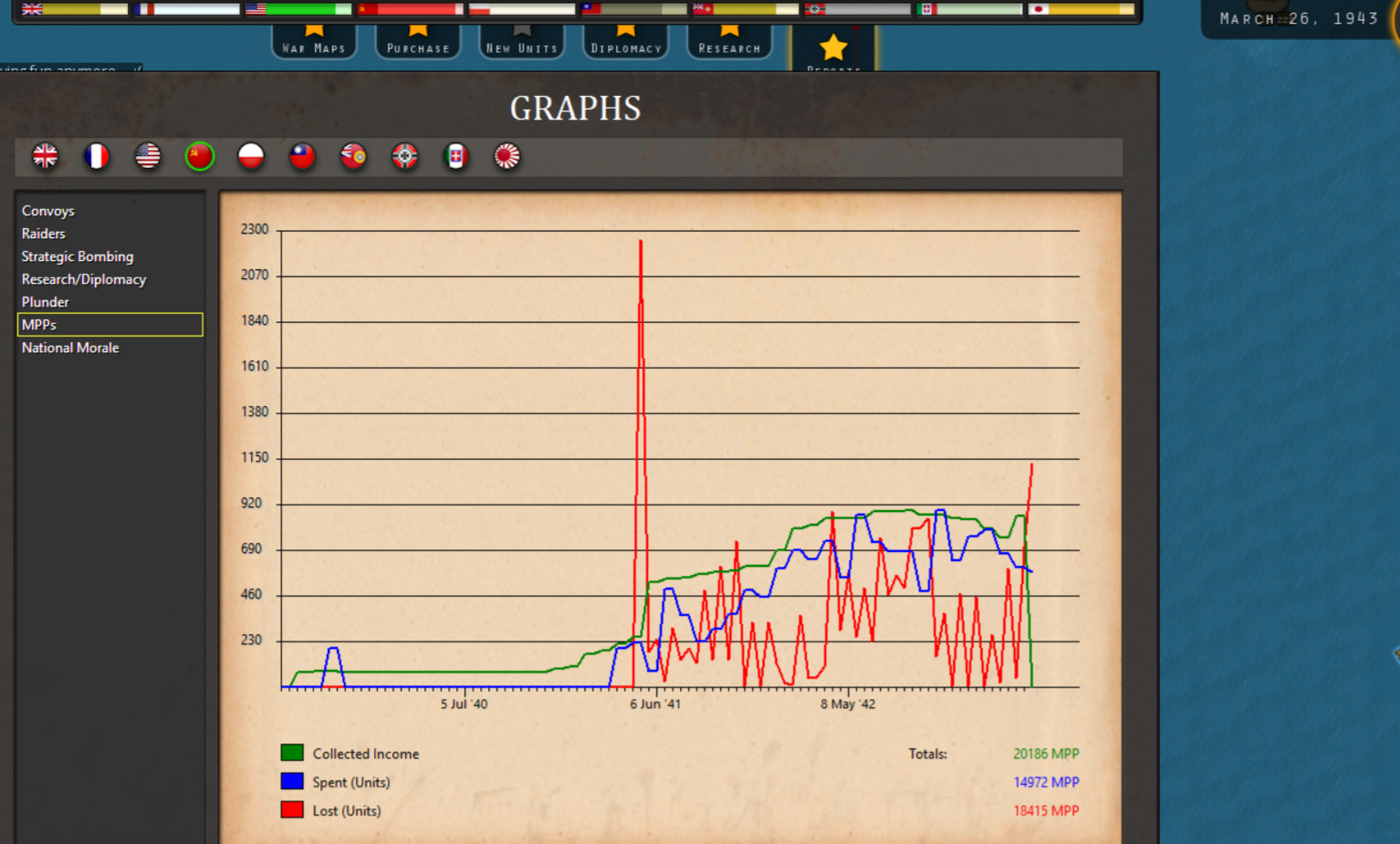This screenshot has height=844, width=1400.
Task: Click the GRAPHS panel title
Action: (x=575, y=109)
